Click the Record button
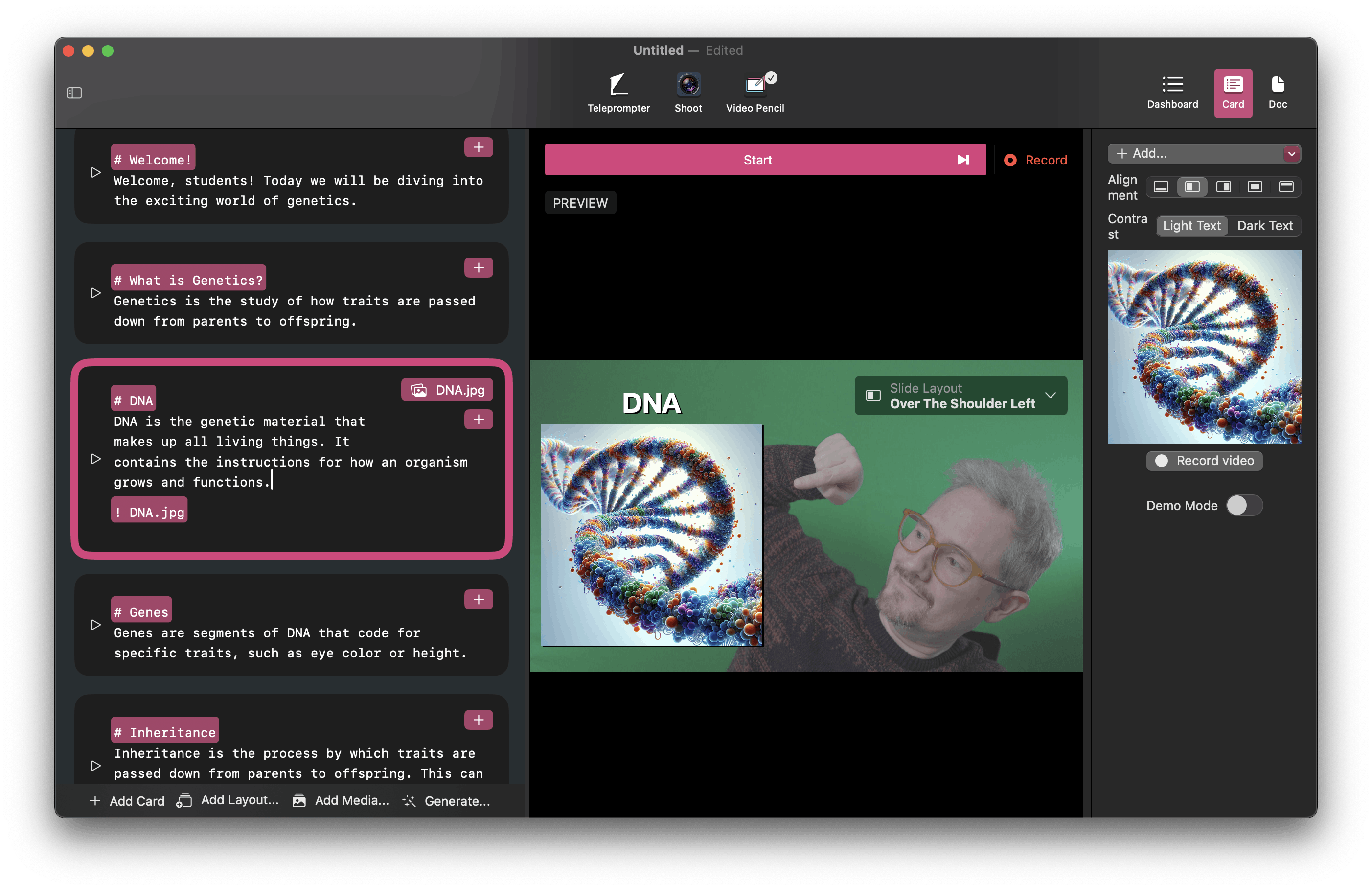Image resolution: width=1372 pixels, height=890 pixels. tap(1035, 160)
